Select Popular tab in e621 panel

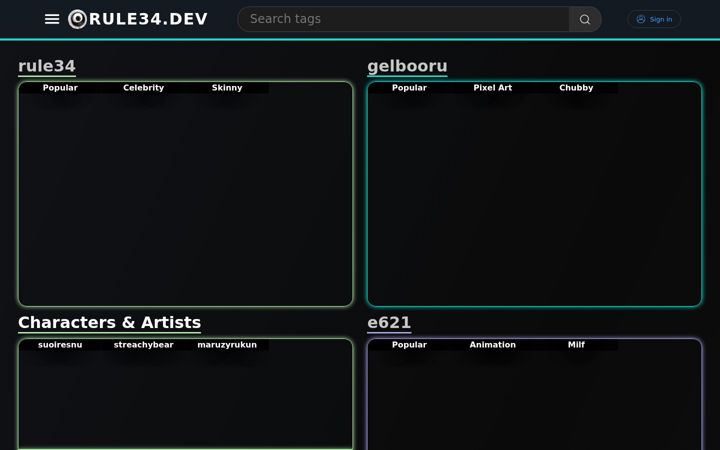(x=409, y=345)
